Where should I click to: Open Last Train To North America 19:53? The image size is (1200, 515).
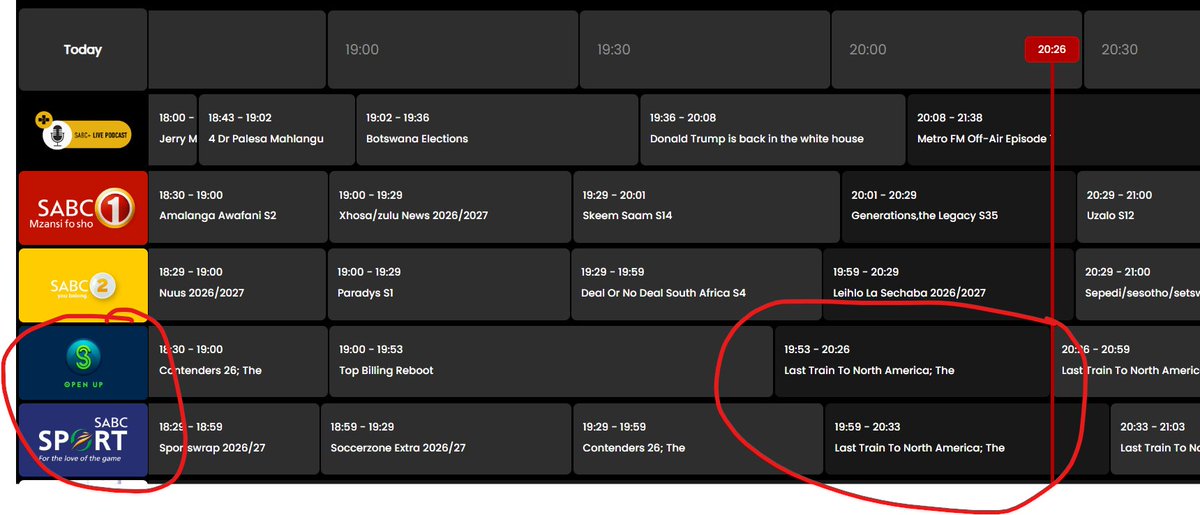pyautogui.click(x=911, y=362)
